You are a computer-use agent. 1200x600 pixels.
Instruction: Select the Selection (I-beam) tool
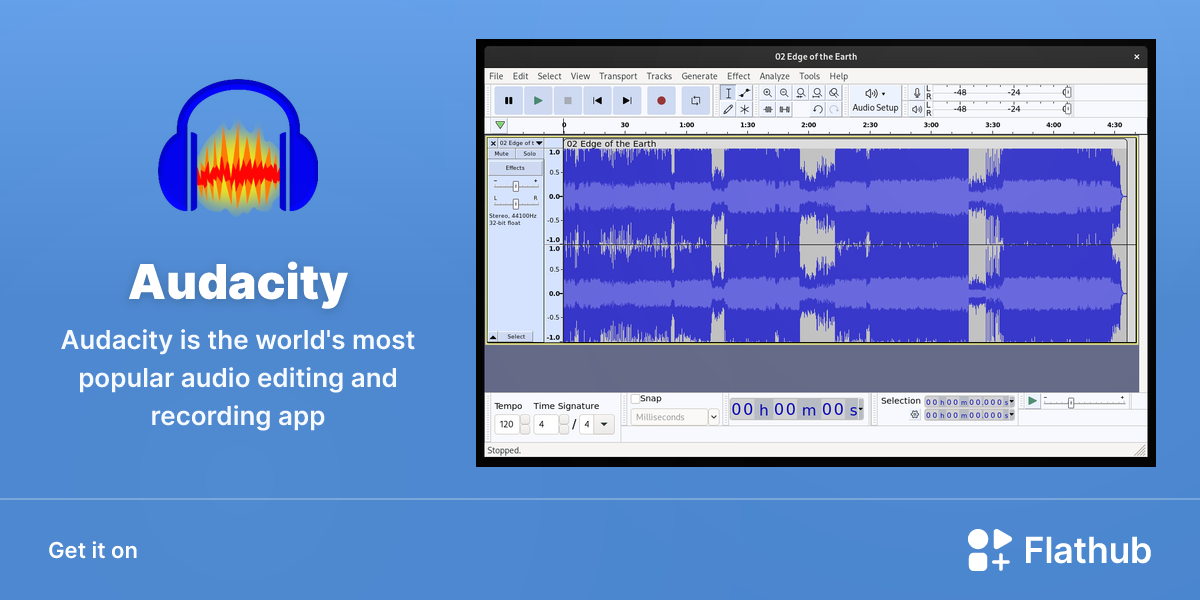(728, 92)
